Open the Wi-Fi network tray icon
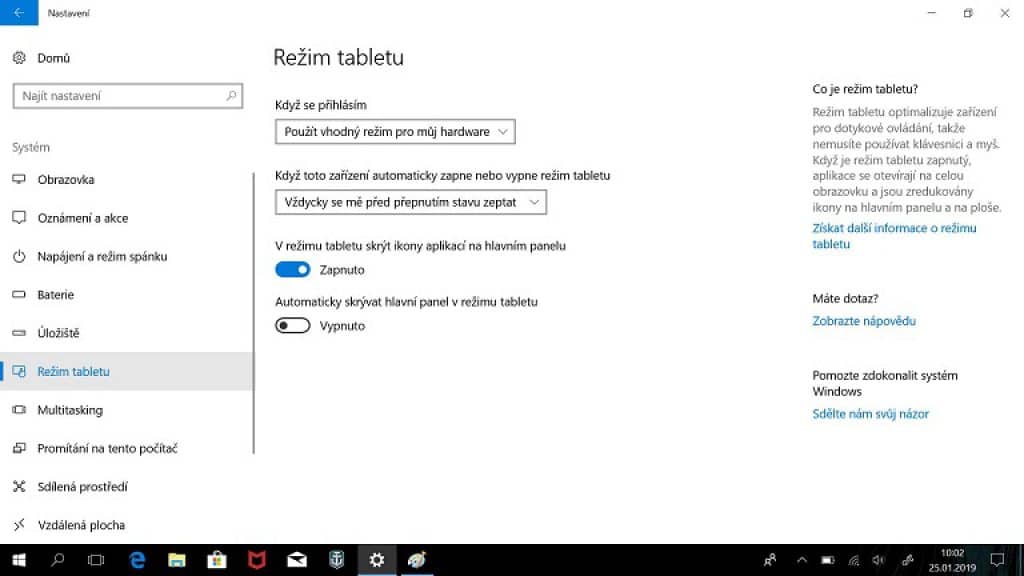This screenshot has height=576, width=1024. 854,560
